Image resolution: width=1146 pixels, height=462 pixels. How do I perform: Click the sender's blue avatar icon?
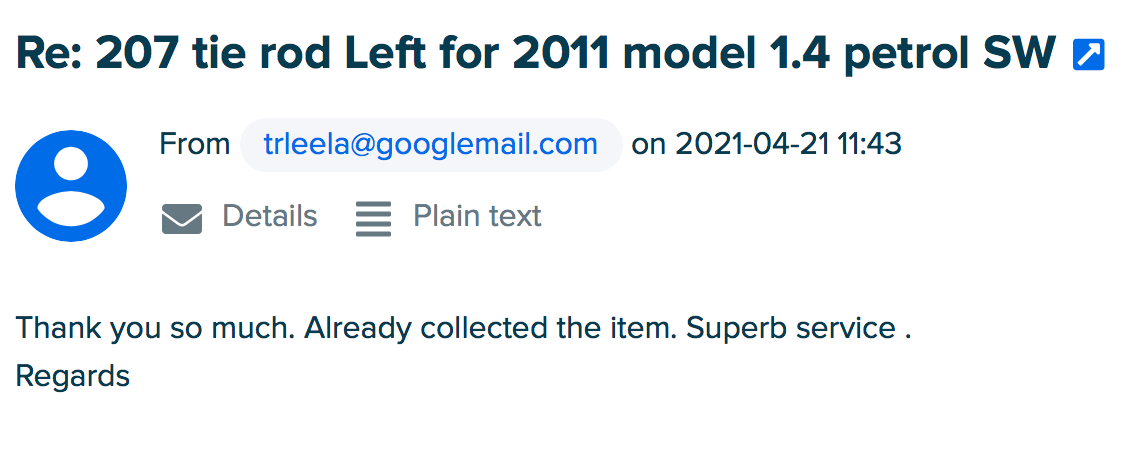tap(71, 186)
